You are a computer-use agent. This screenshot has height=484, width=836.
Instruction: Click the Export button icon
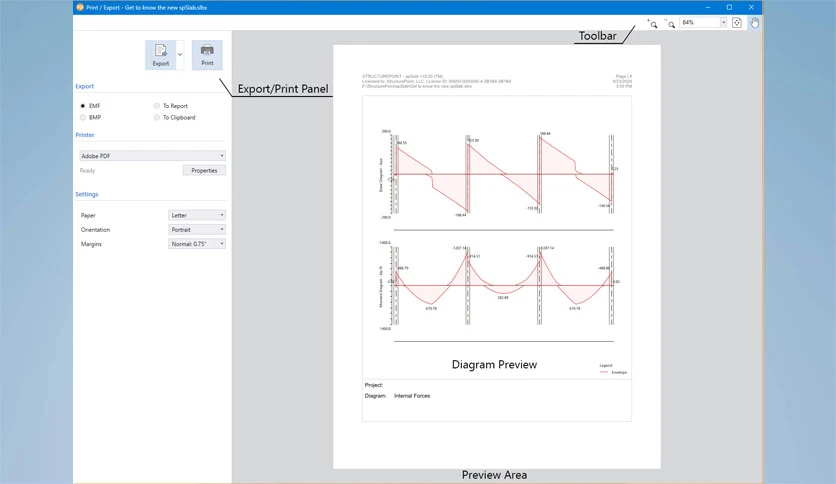coord(160,54)
